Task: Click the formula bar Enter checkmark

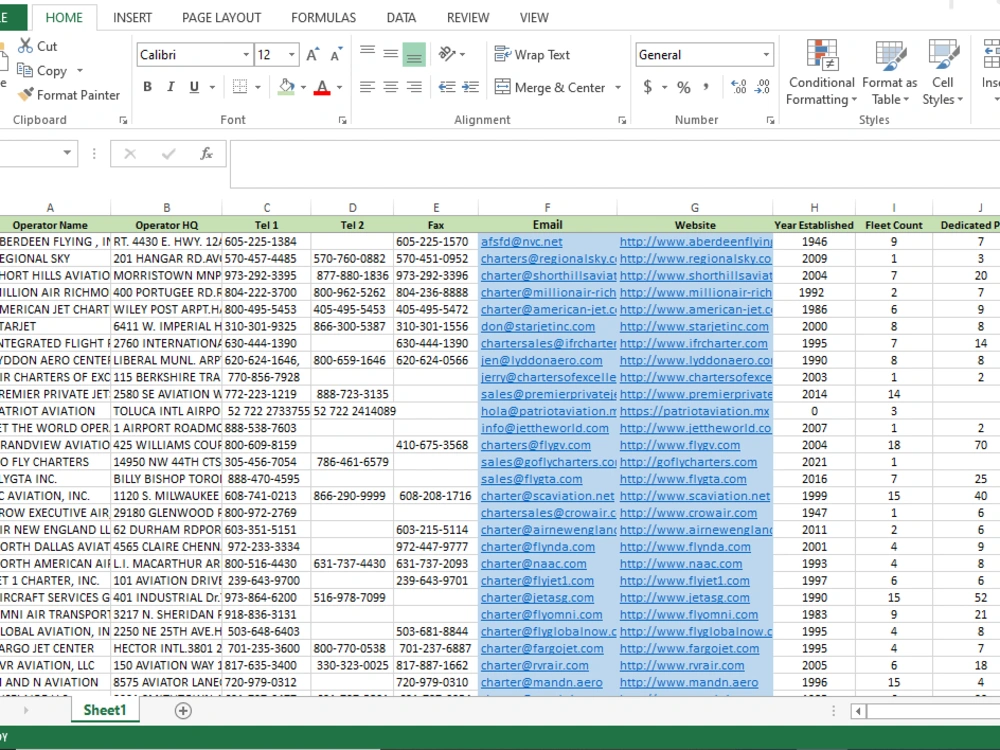Action: point(168,154)
